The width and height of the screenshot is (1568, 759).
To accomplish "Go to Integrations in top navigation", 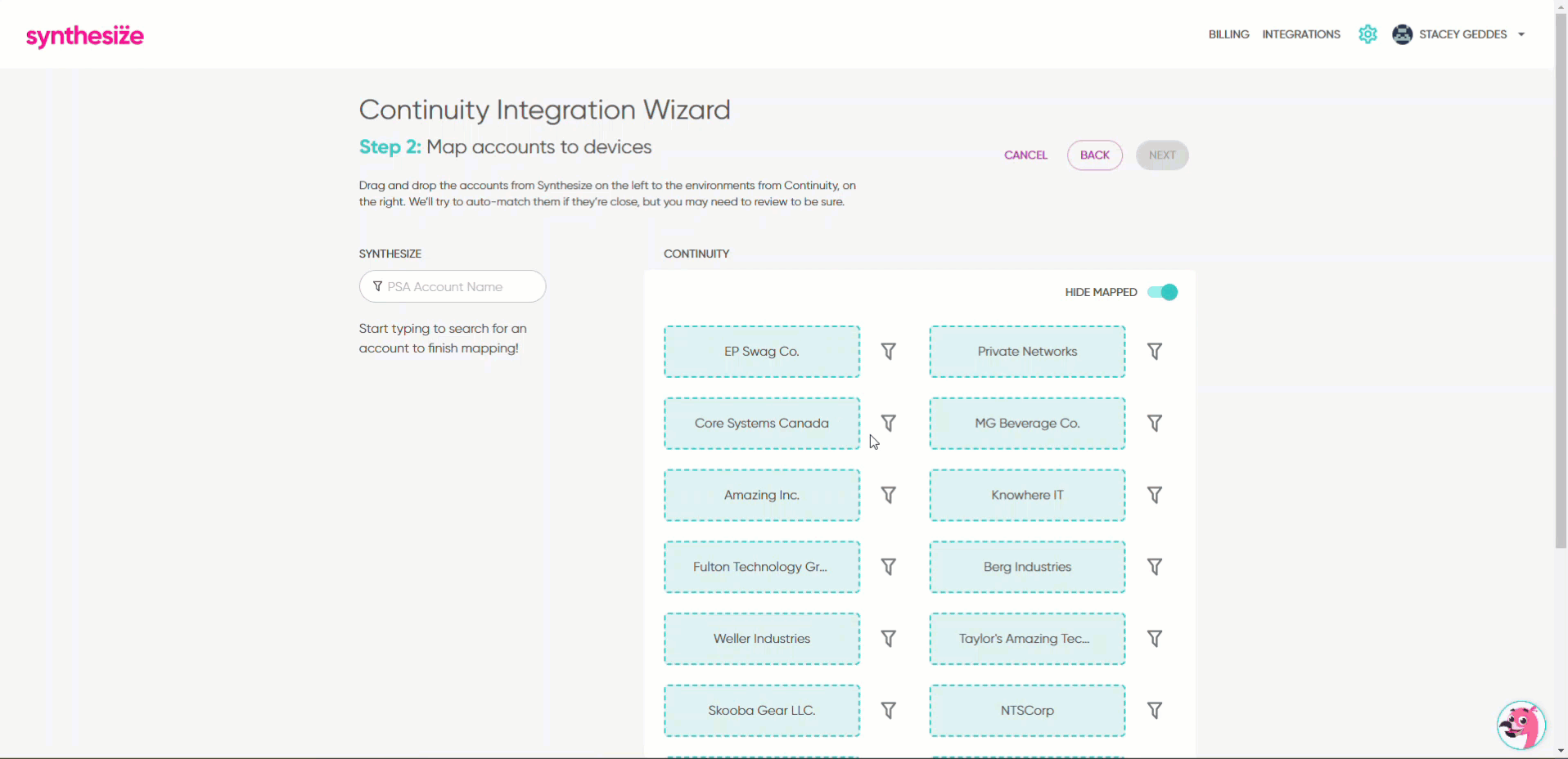I will click(1300, 34).
